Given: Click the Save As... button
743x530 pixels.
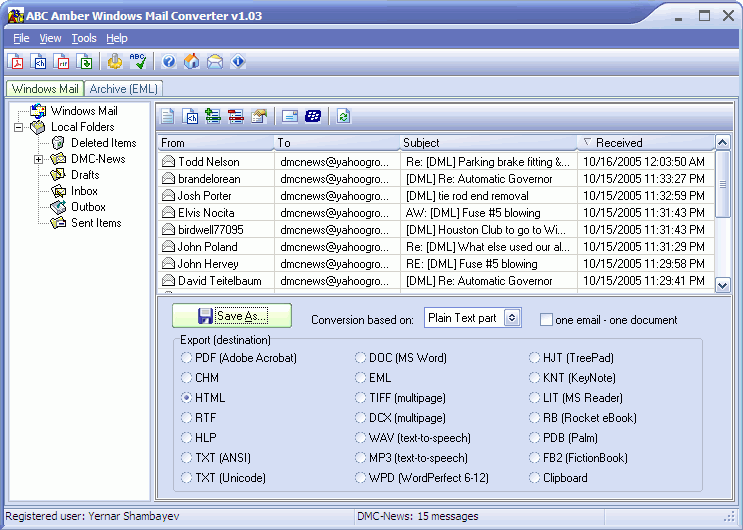Looking at the screenshot, I should coord(232,316).
